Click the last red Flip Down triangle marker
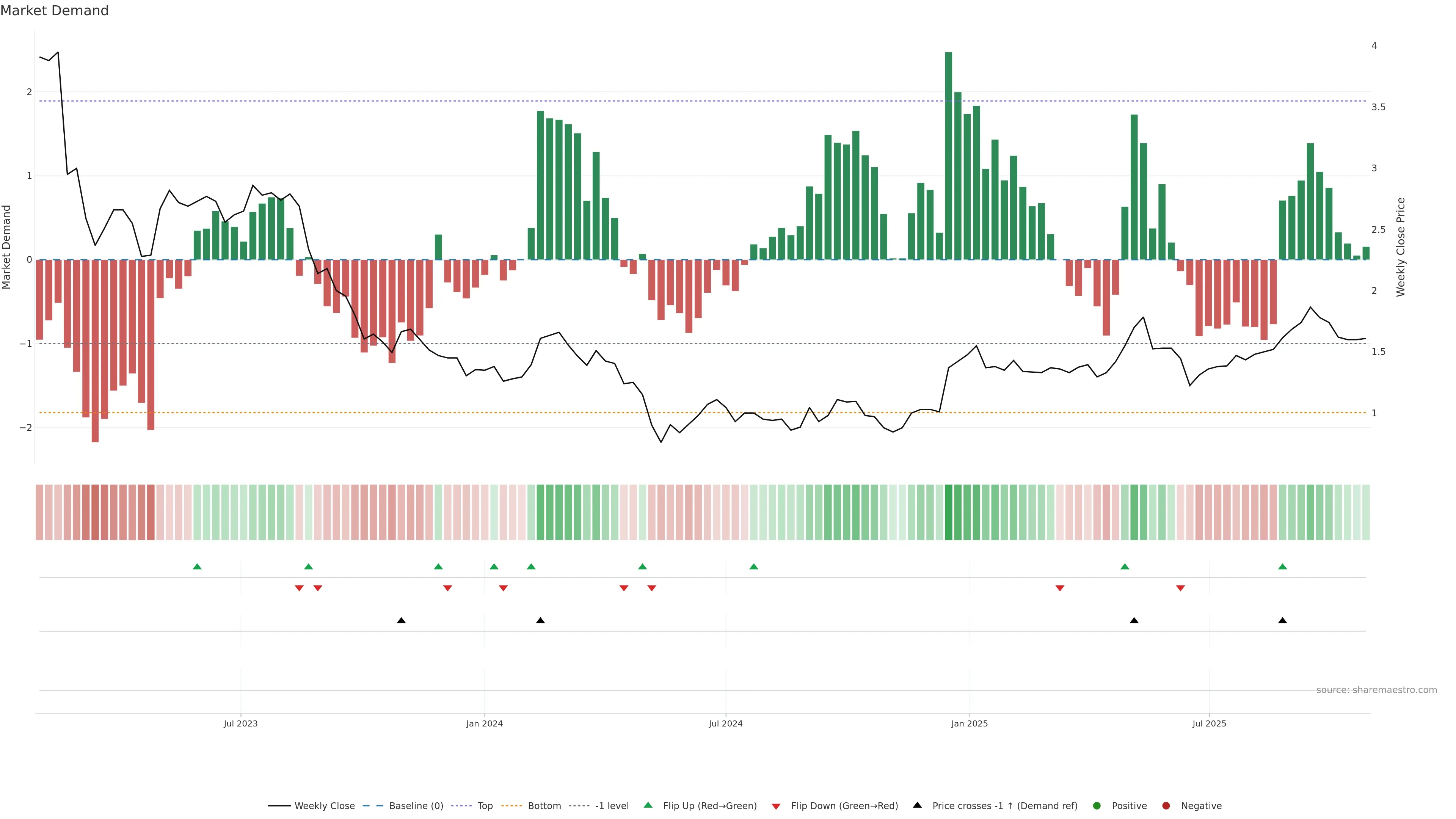This screenshot has width=1456, height=819. tap(1180, 588)
